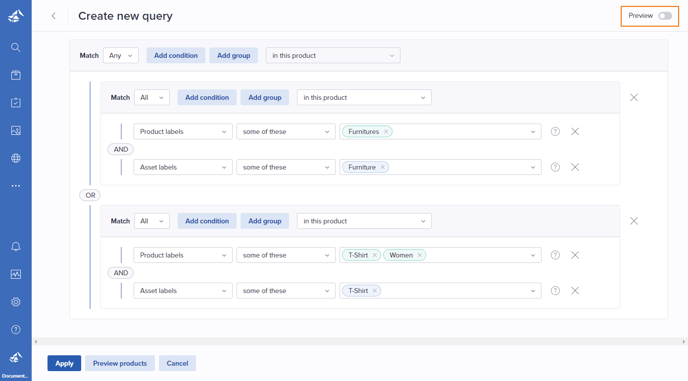Remove the Furnitures label tag

[386, 131]
